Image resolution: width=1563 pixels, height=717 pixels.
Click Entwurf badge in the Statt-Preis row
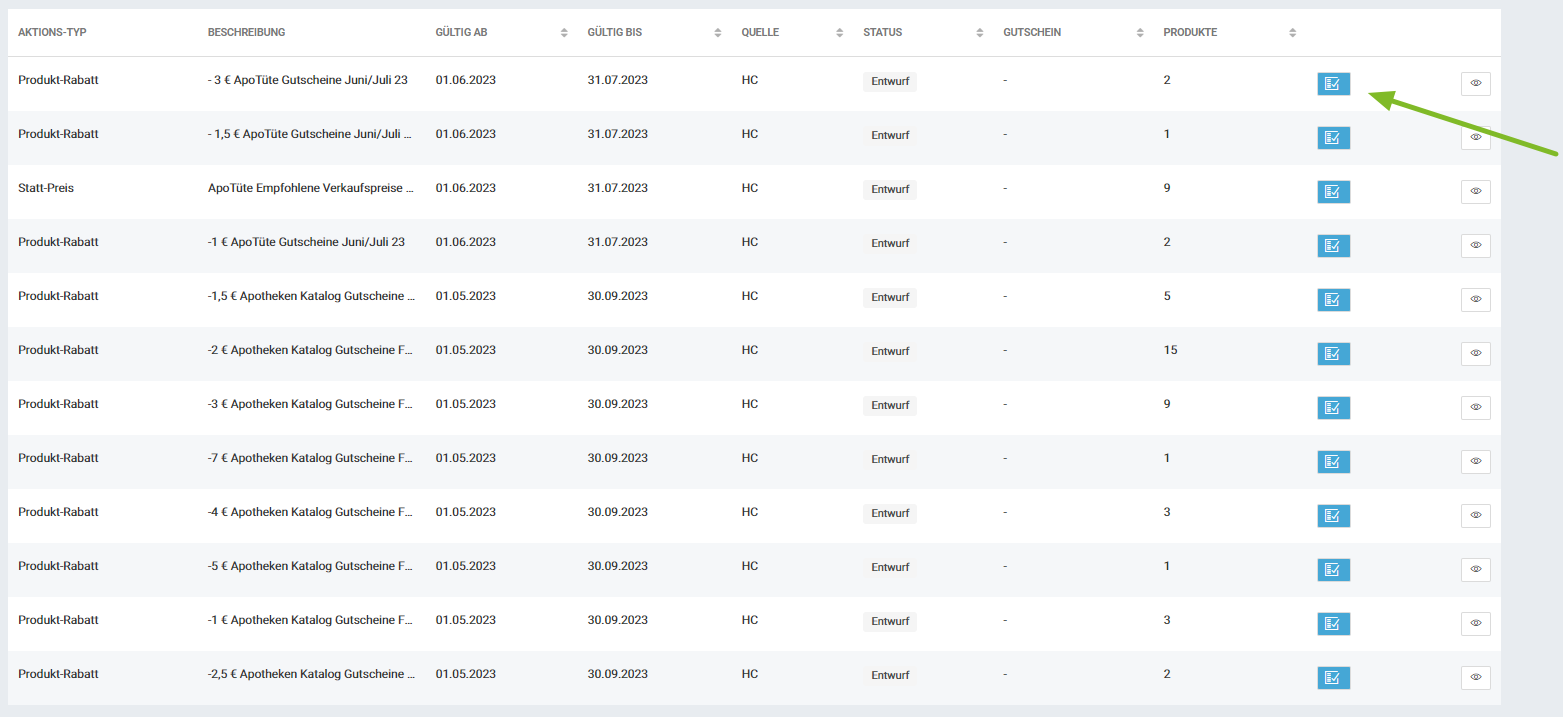tap(890, 189)
